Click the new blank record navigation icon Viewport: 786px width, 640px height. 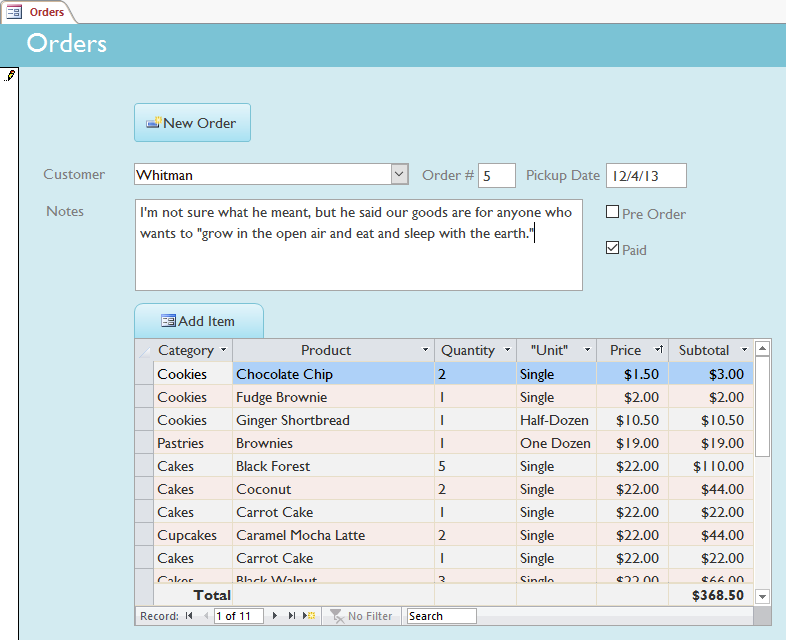point(310,616)
